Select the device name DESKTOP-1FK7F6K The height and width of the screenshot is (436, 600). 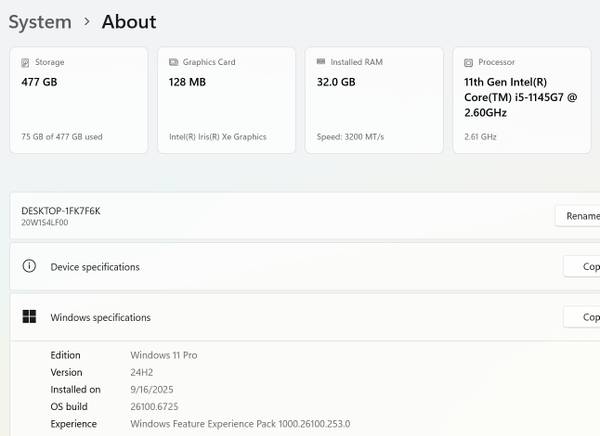click(x=61, y=211)
